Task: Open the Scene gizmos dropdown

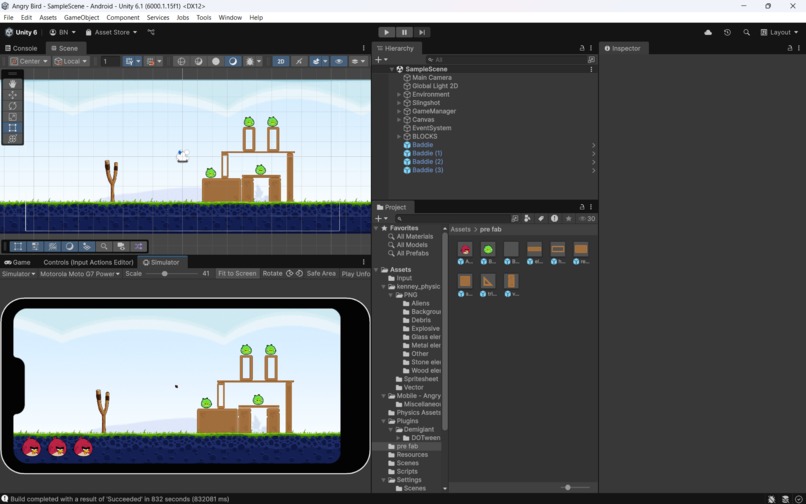Action: 358,61
